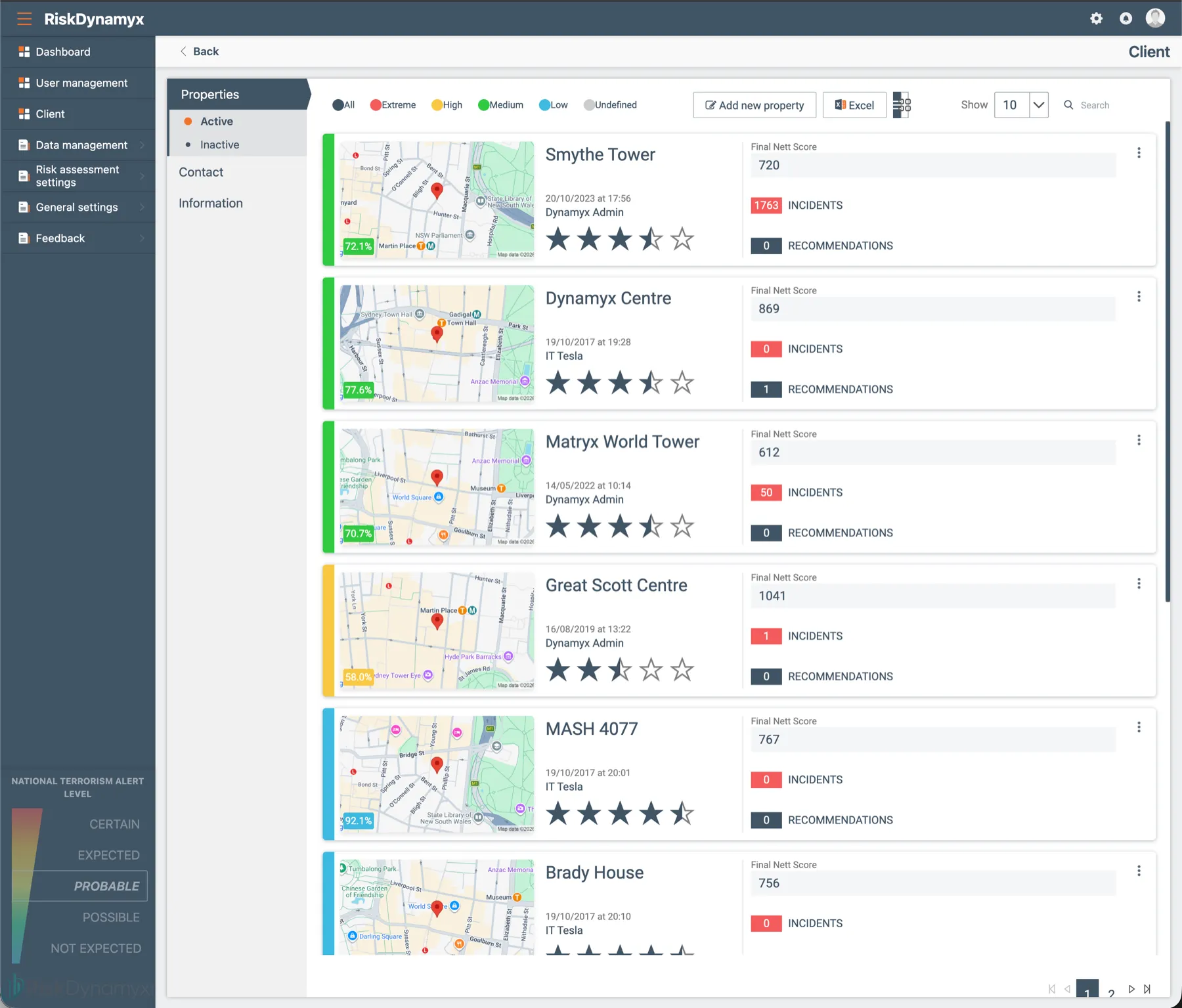Click Great Scott Centre map thumbnail
Screen dimensions: 1182x1008
tap(437, 630)
